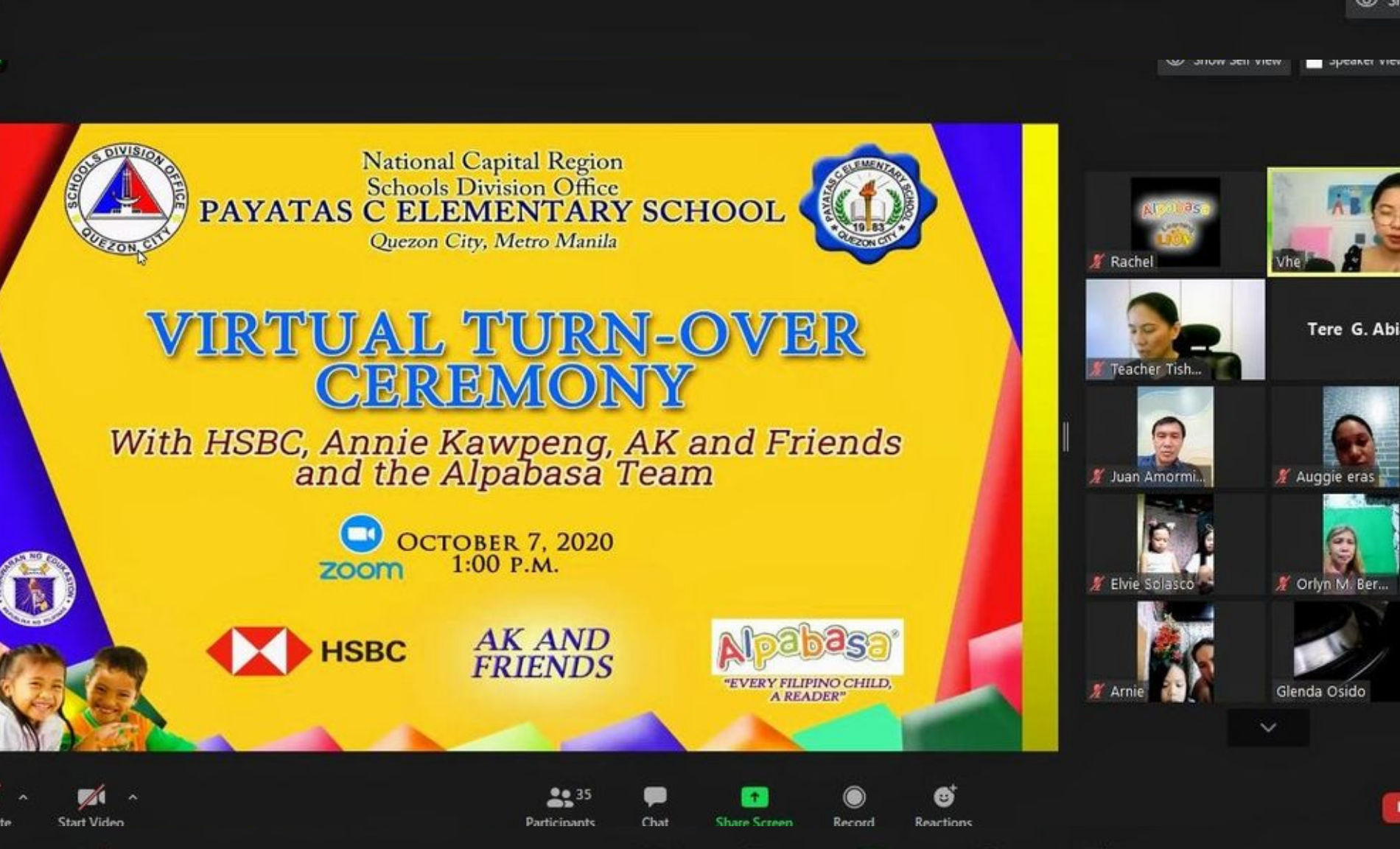Viewport: 1400px width, 849px height.
Task: Click Juan Amormi's muted microphone icon
Action: coord(1097,476)
